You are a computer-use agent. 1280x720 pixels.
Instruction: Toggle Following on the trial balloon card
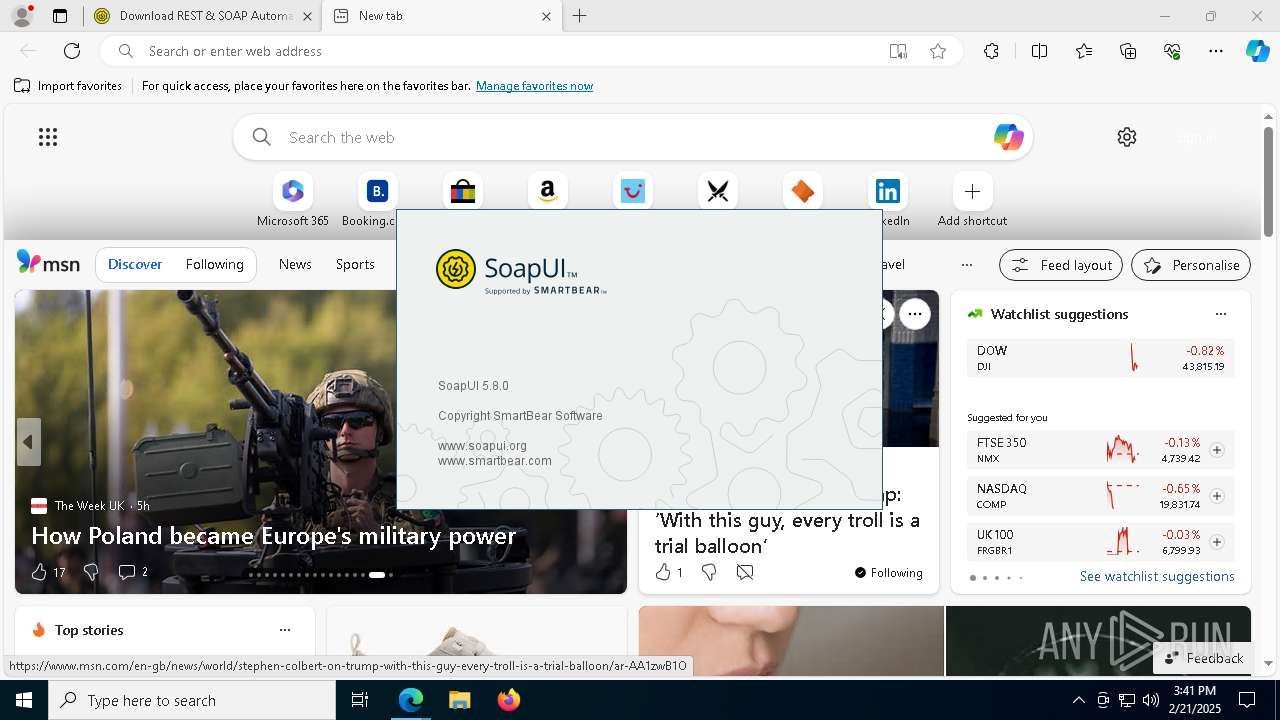tap(888, 573)
